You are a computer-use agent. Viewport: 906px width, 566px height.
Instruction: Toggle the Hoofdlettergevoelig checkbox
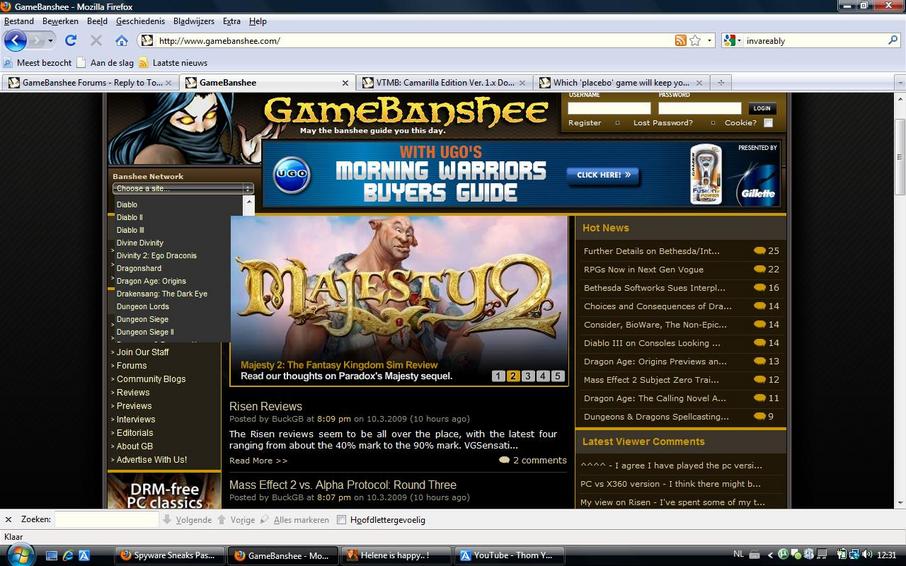click(x=341, y=519)
